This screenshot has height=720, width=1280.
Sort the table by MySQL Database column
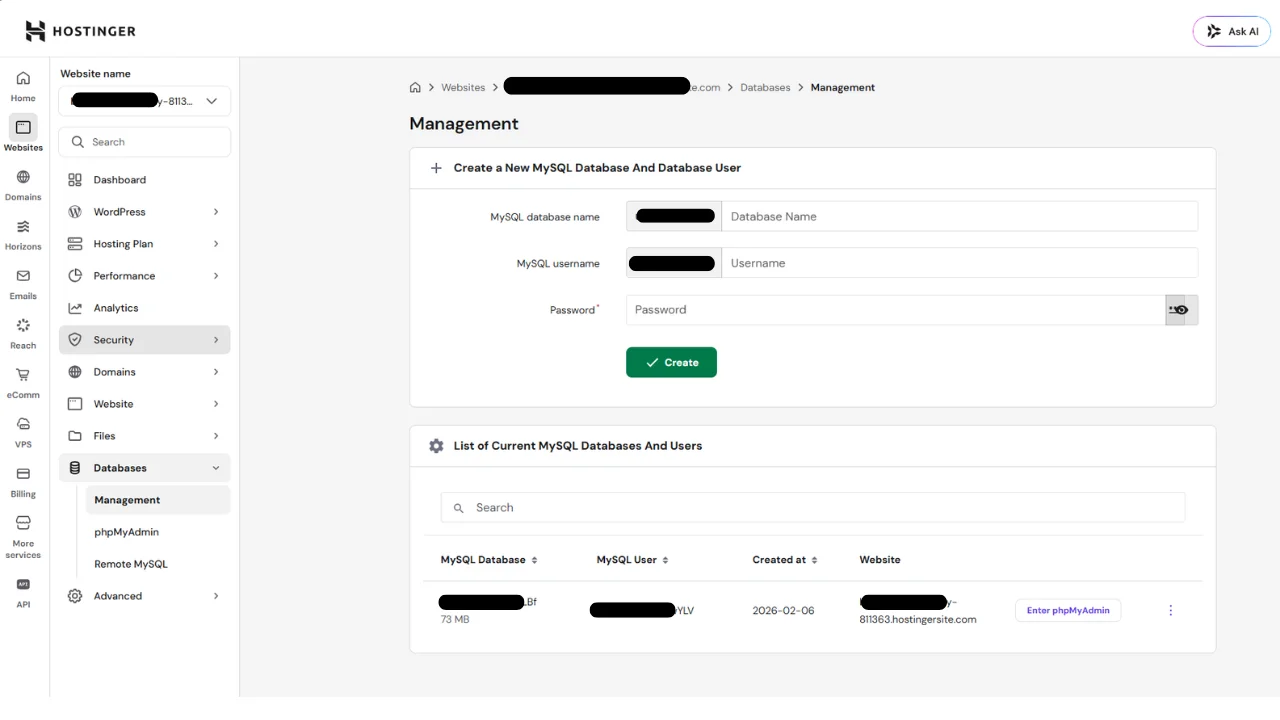point(489,560)
